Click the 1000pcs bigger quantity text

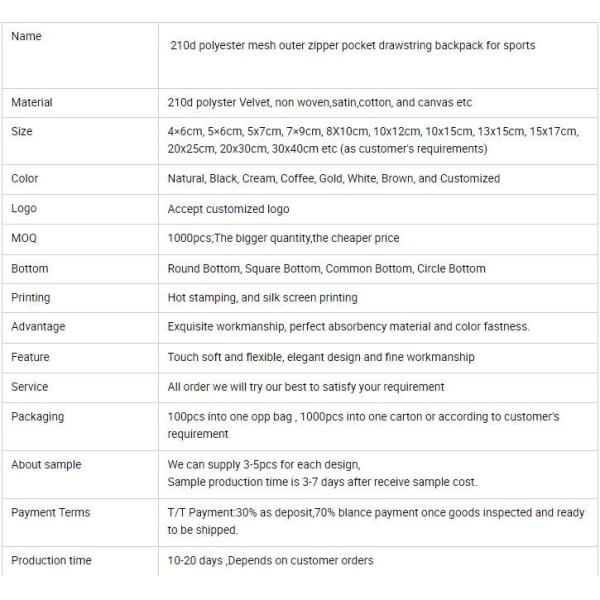[283, 239]
